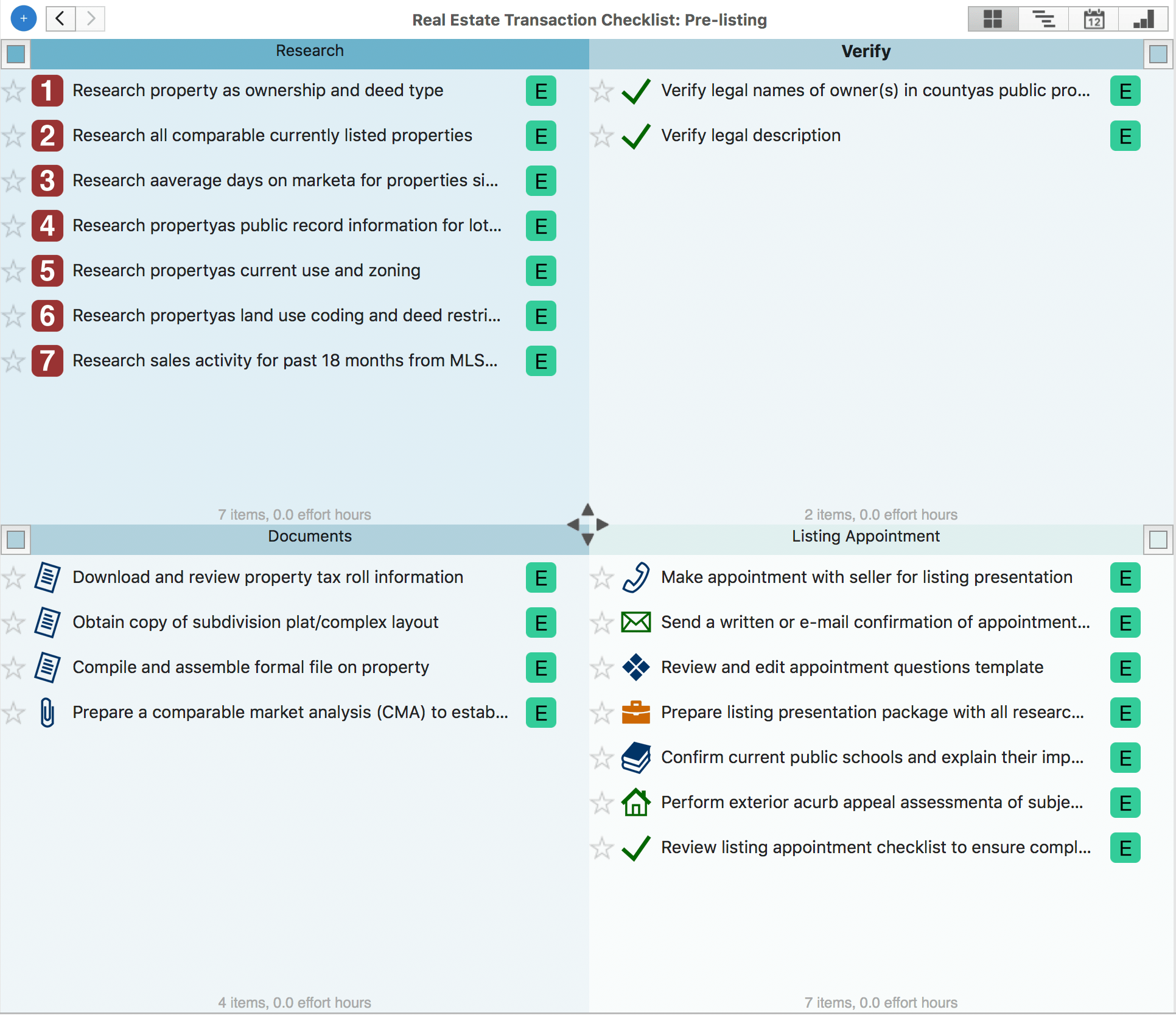Check the Verify panel corner checkbox
Viewport: 1176px width, 1015px height.
coord(1160,54)
